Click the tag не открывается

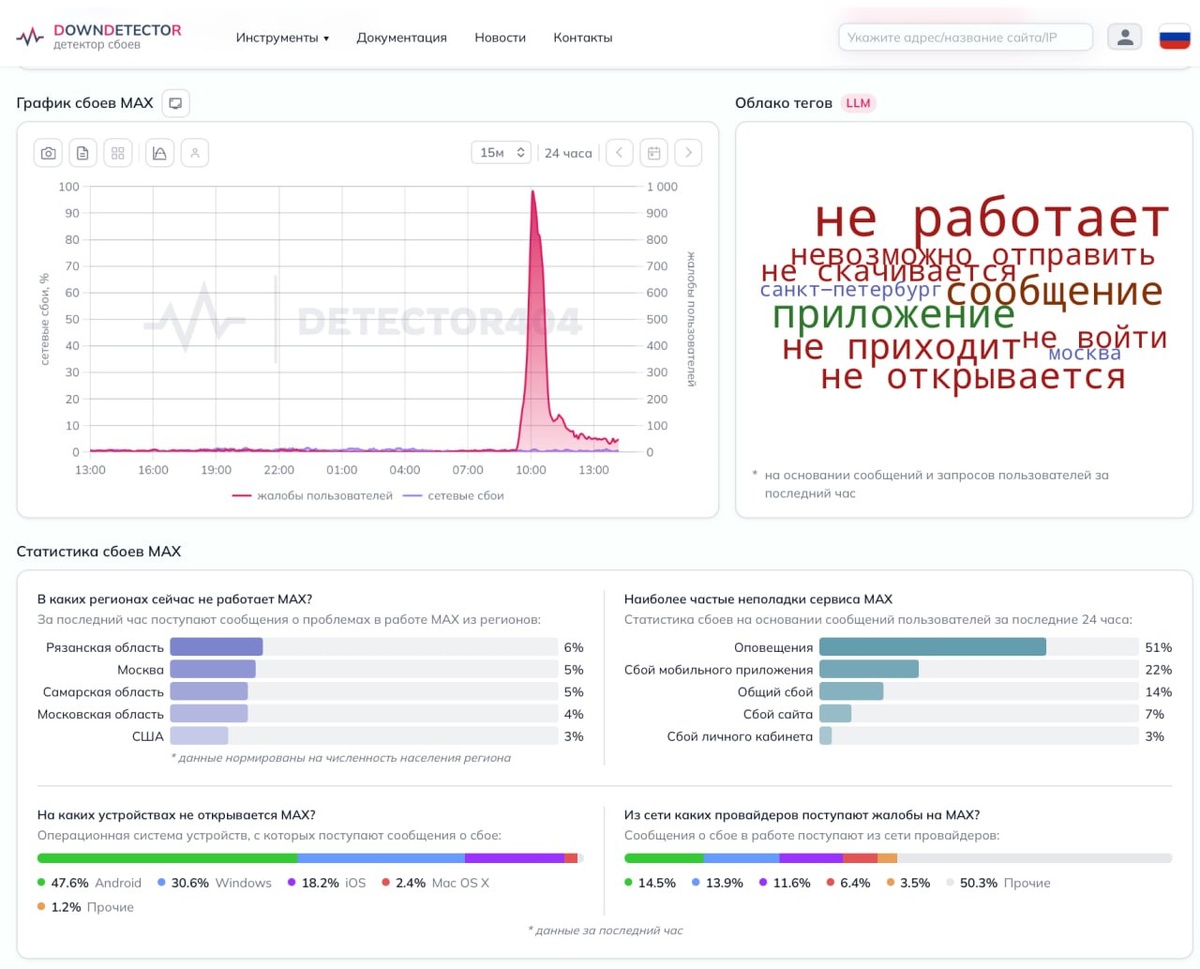(973, 377)
